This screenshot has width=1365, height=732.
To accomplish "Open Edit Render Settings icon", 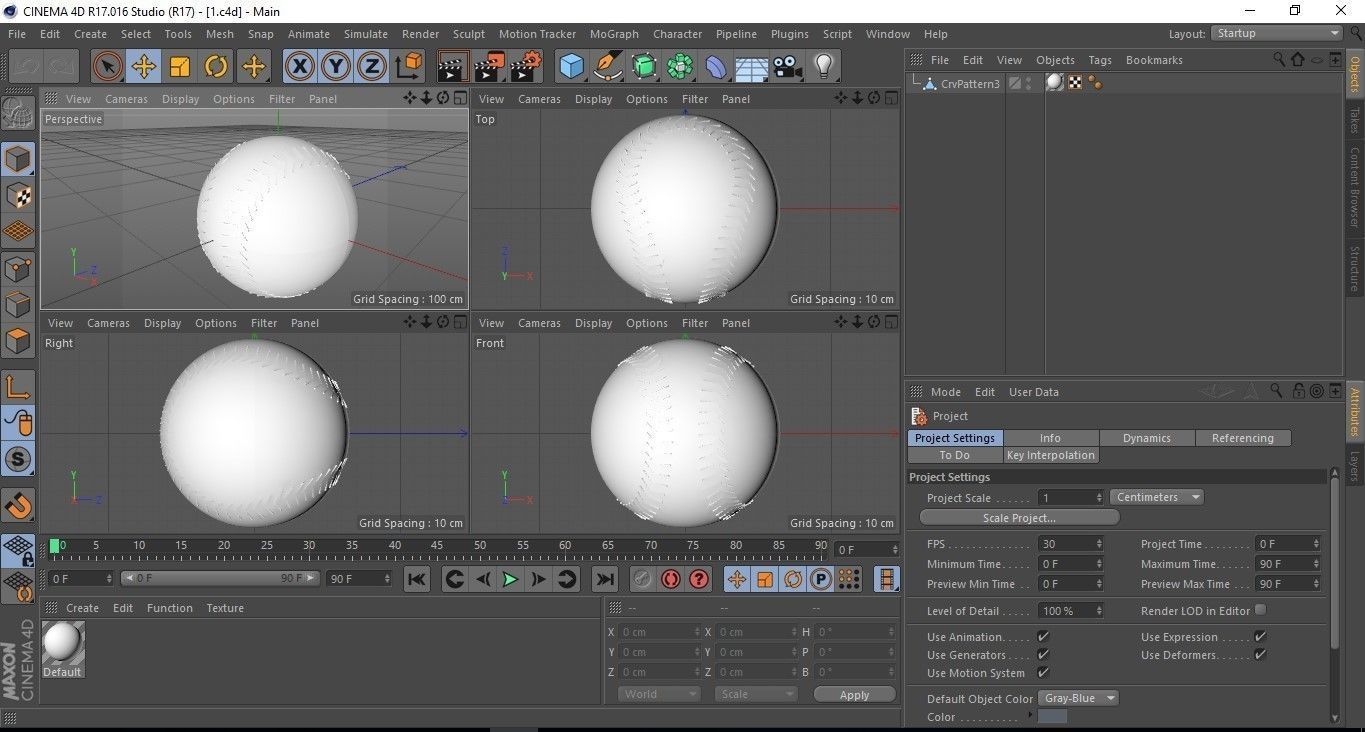I will (526, 67).
